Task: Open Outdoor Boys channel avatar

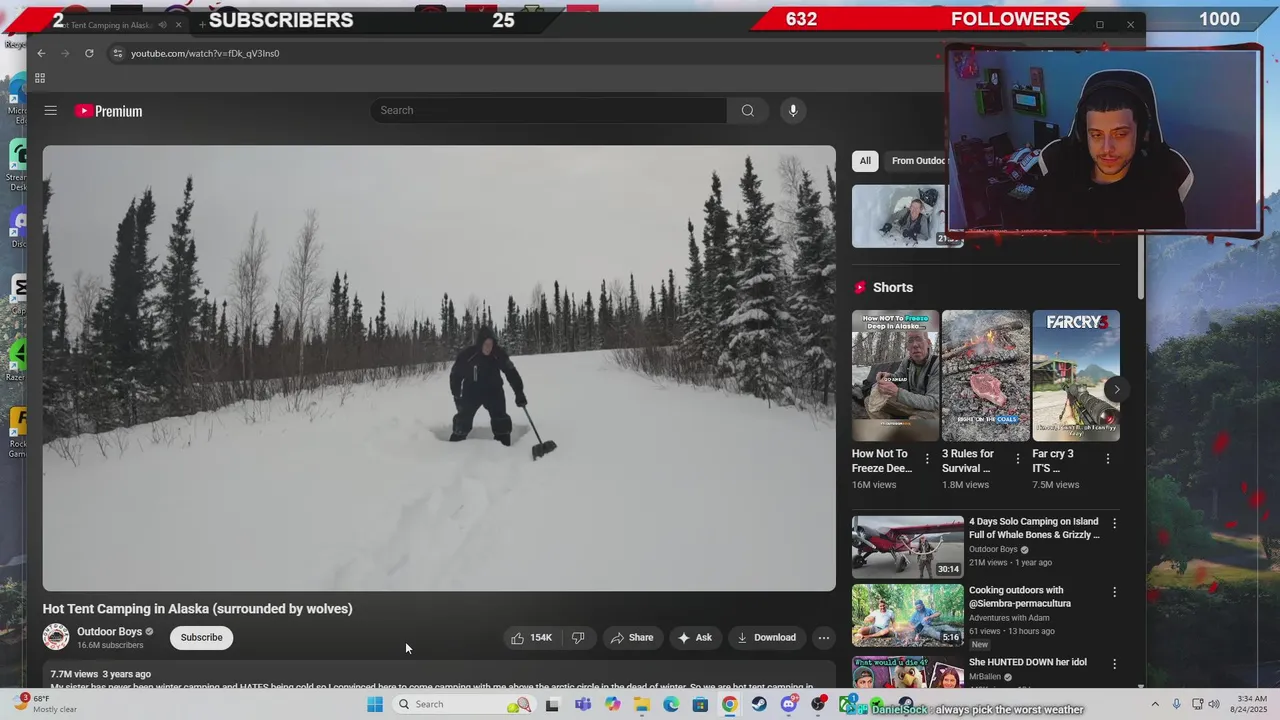Action: coord(56,637)
